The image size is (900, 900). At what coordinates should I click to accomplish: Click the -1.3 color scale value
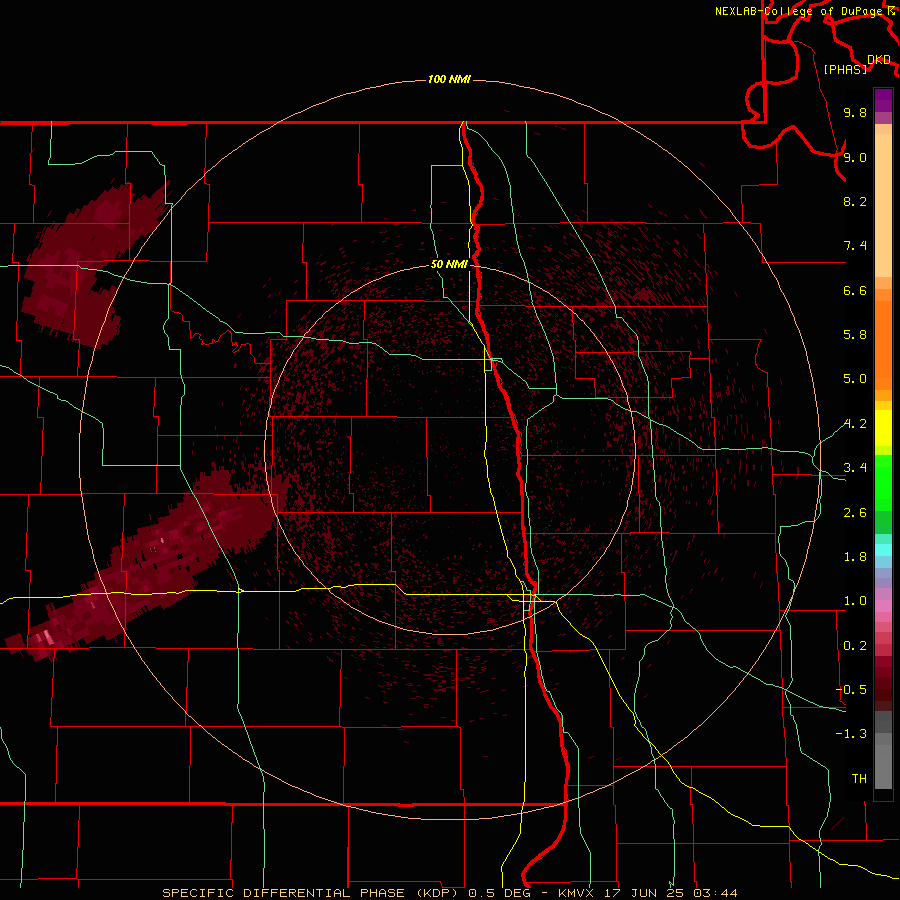tap(851, 734)
